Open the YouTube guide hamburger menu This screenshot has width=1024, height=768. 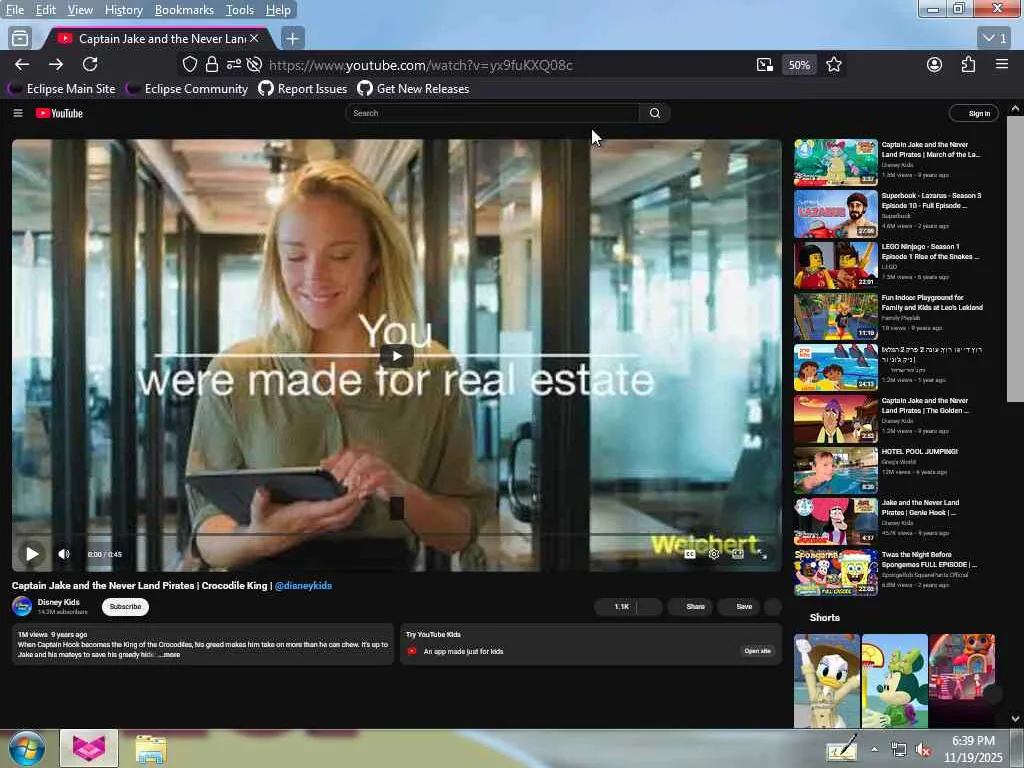tap(18, 113)
